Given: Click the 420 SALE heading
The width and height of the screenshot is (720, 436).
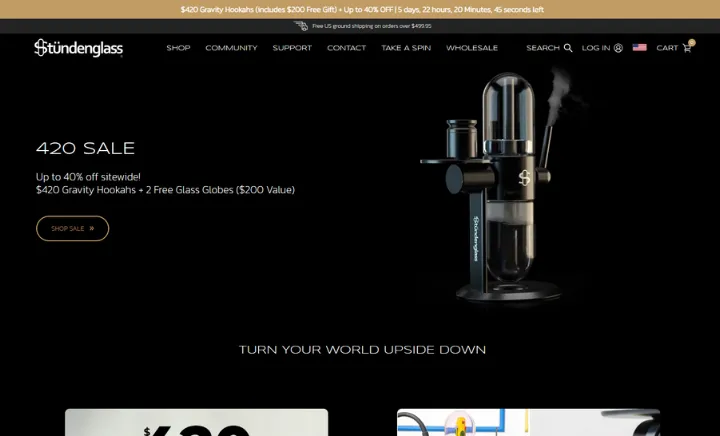Looking at the screenshot, I should point(85,148).
